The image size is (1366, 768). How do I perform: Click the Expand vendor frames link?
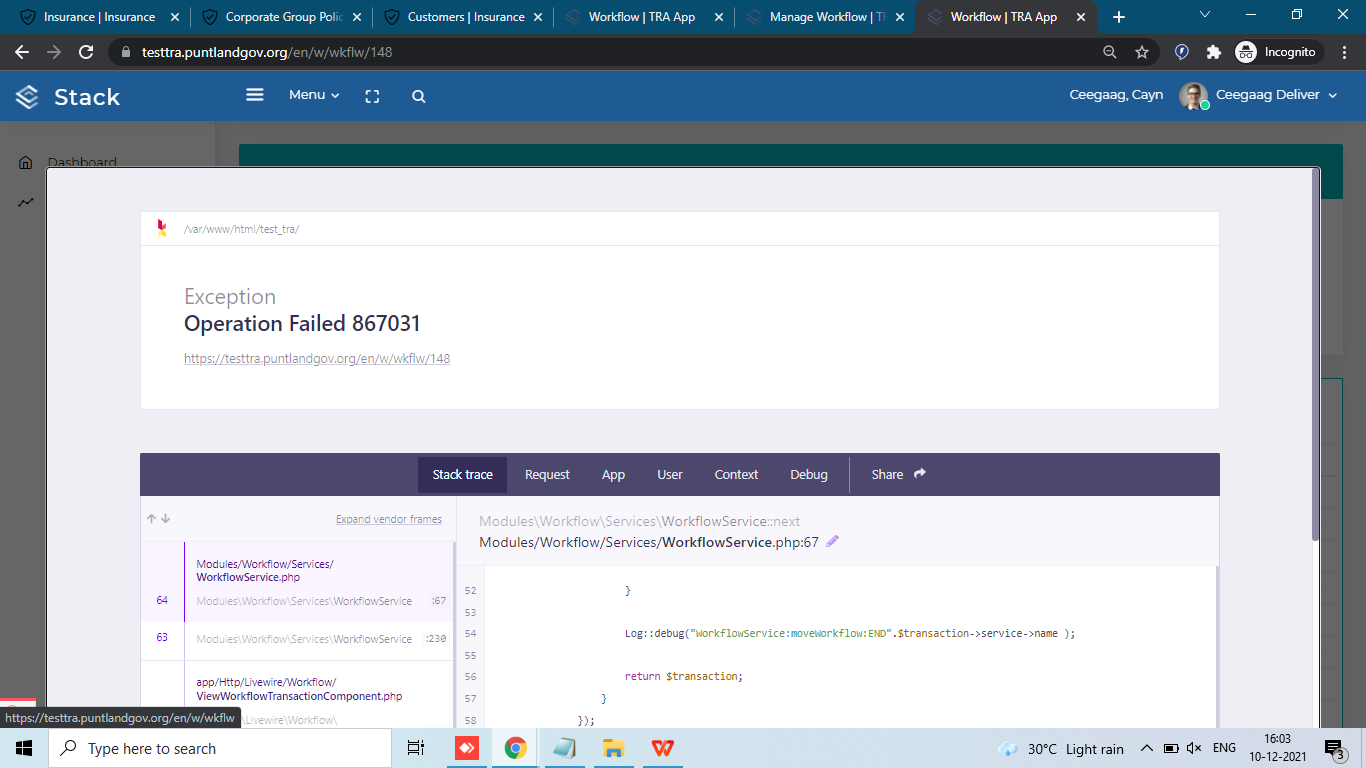pyautogui.click(x=389, y=519)
